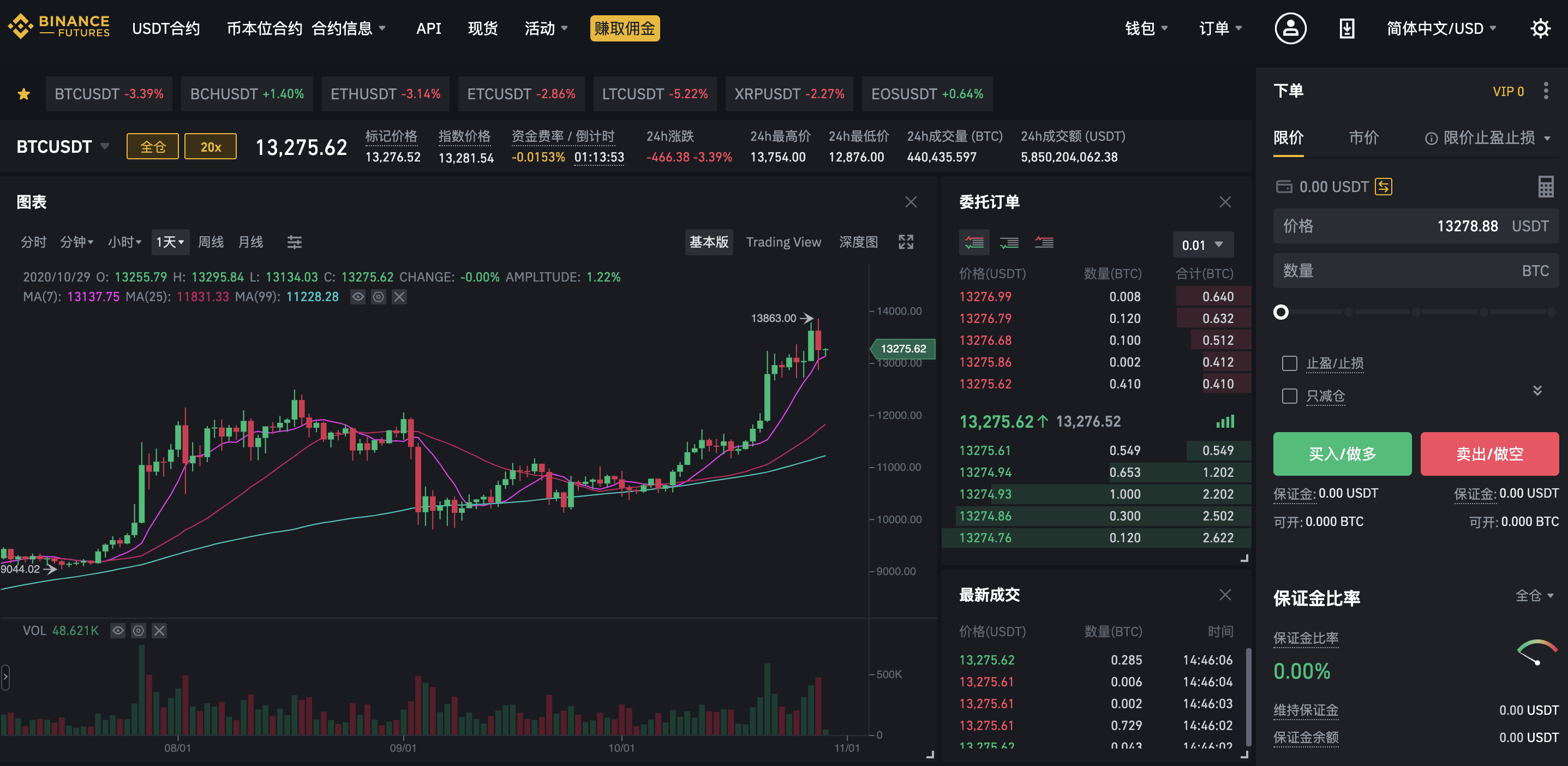Click the buy/long button
The image size is (1568, 766).
tap(1342, 453)
